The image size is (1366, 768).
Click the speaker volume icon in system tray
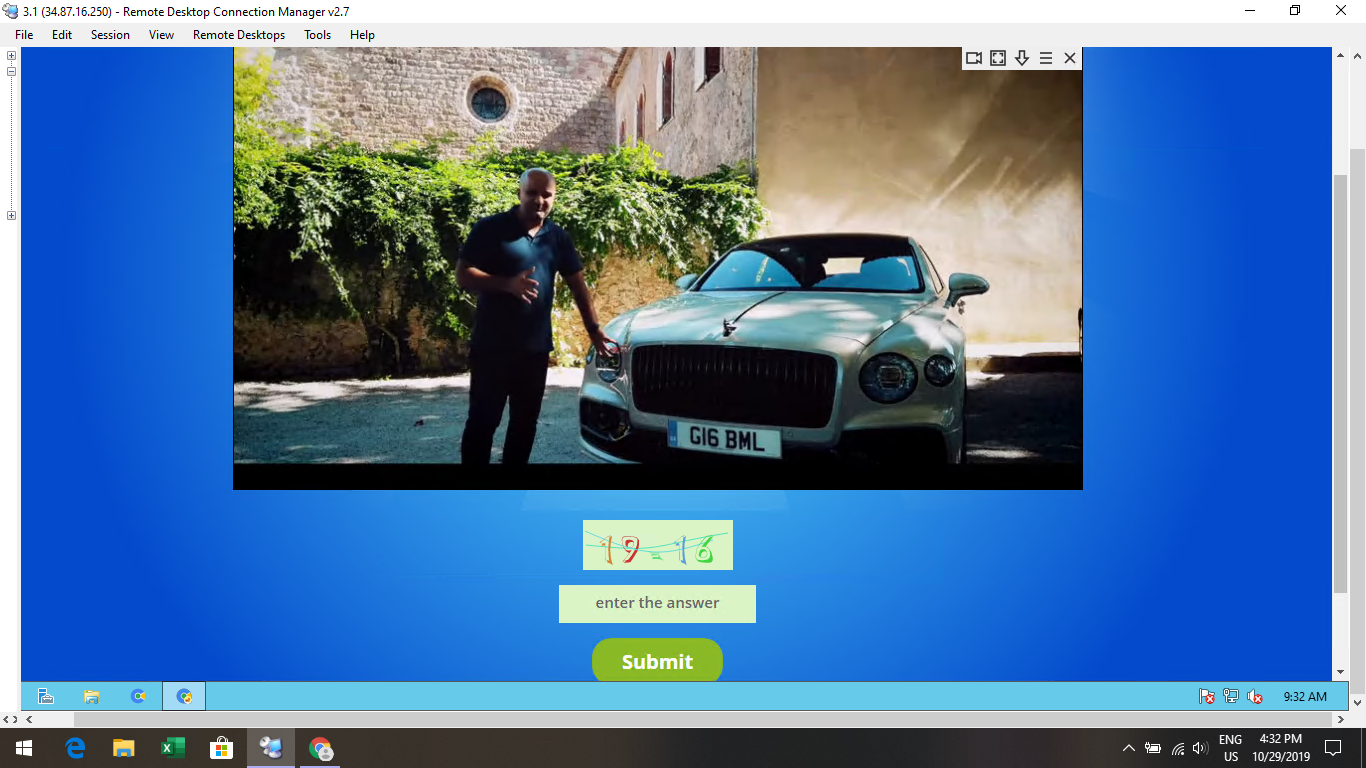(x=1201, y=748)
